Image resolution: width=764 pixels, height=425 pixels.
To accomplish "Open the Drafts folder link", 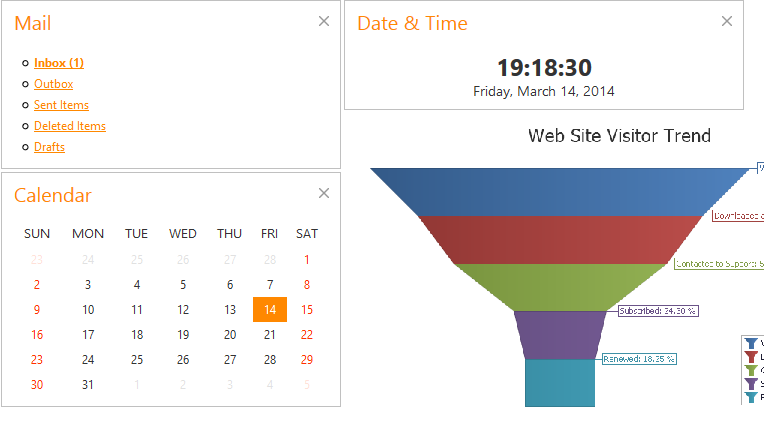I will click(x=49, y=147).
